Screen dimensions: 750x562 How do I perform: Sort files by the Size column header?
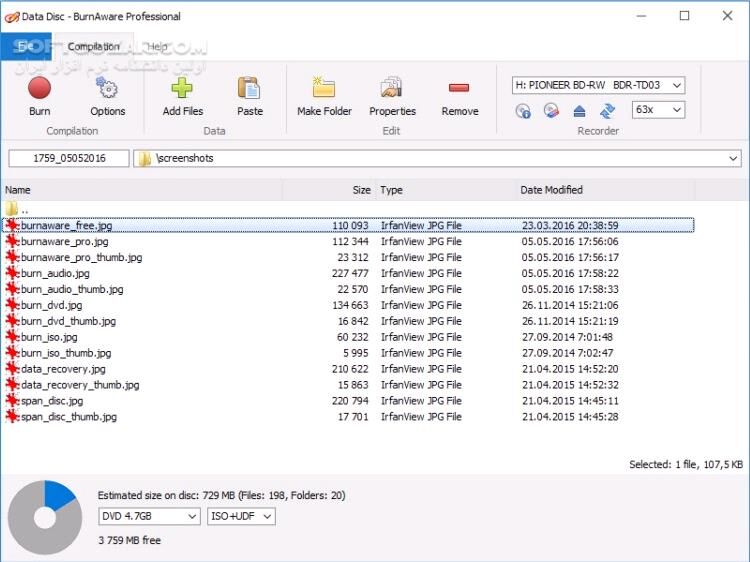[360, 190]
